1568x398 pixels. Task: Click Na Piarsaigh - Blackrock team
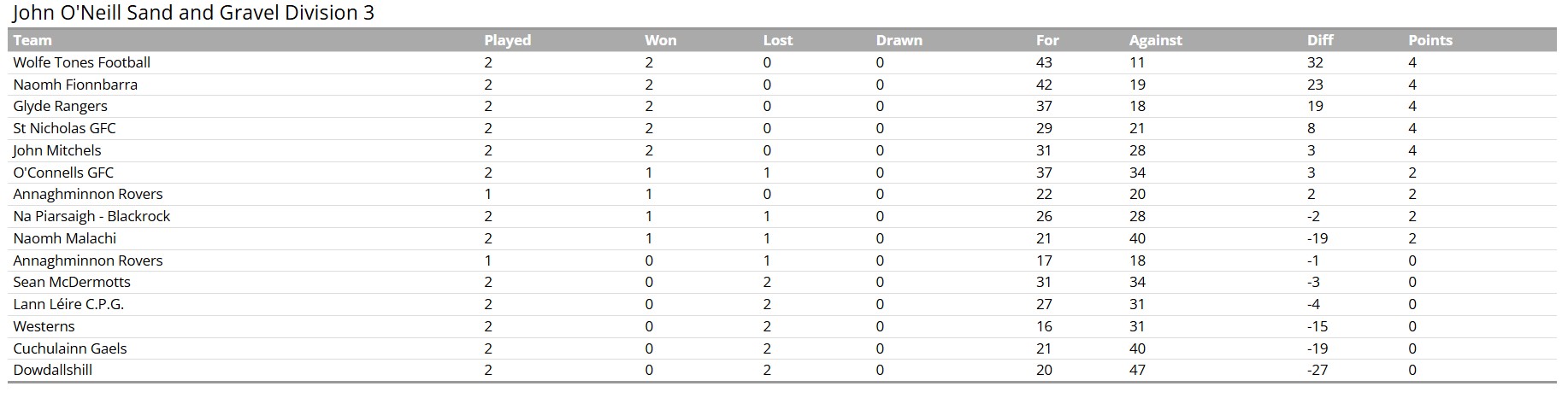point(91,216)
